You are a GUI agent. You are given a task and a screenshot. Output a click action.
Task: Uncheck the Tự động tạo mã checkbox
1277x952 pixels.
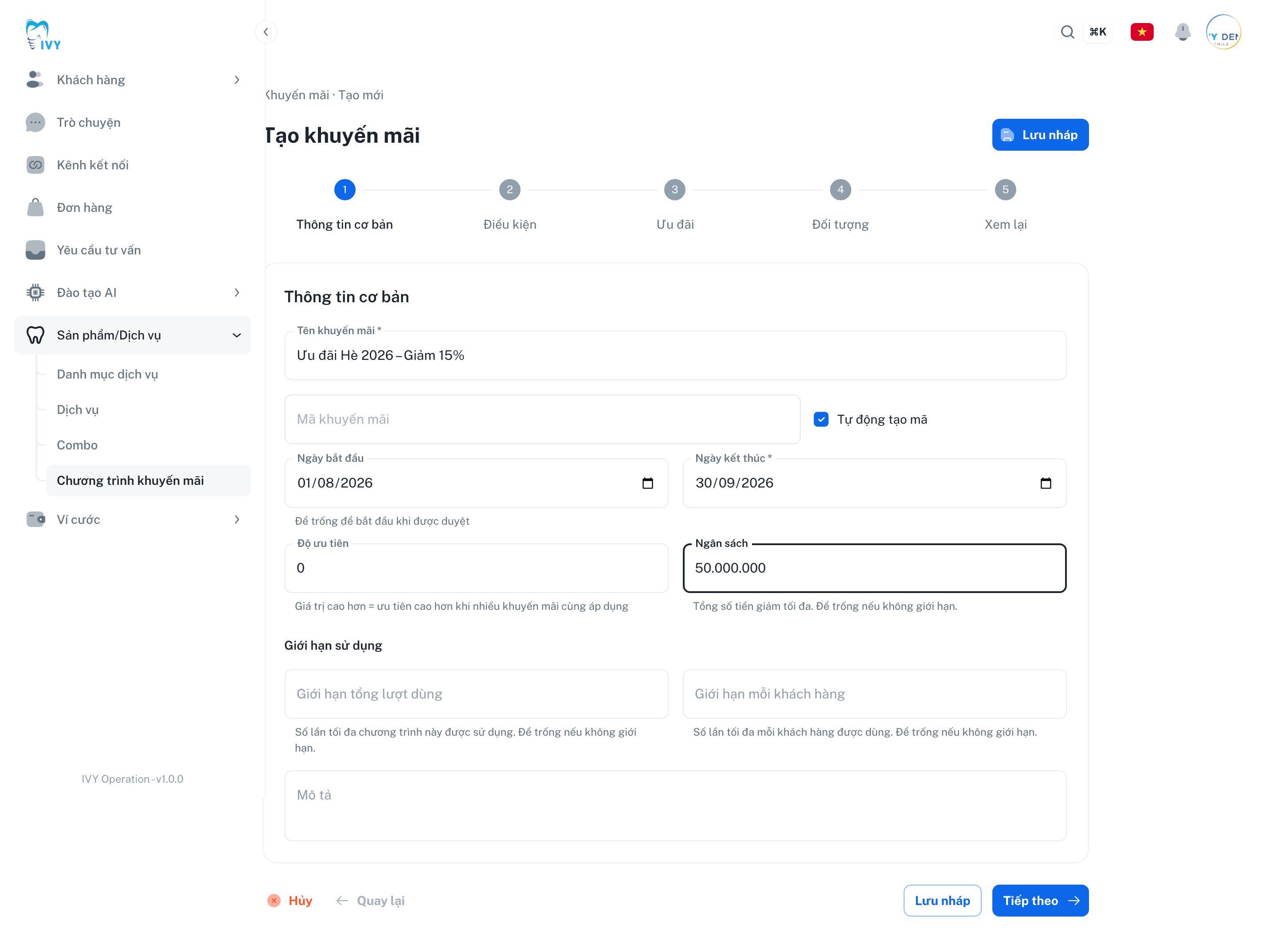tap(821, 419)
